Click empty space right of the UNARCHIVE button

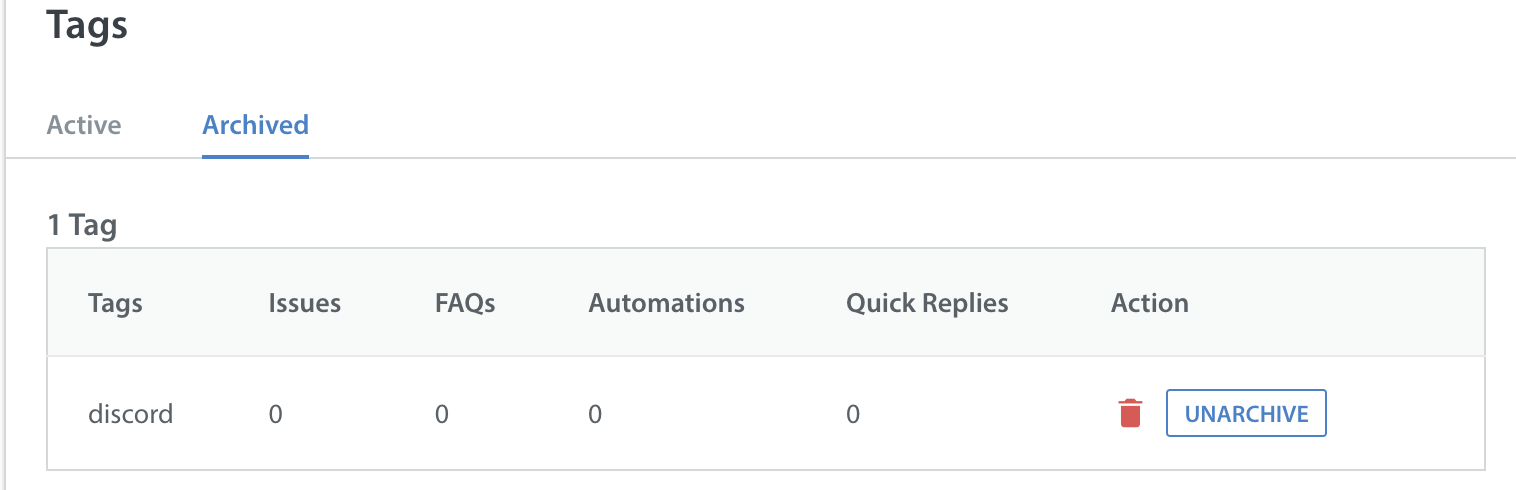coord(1405,413)
